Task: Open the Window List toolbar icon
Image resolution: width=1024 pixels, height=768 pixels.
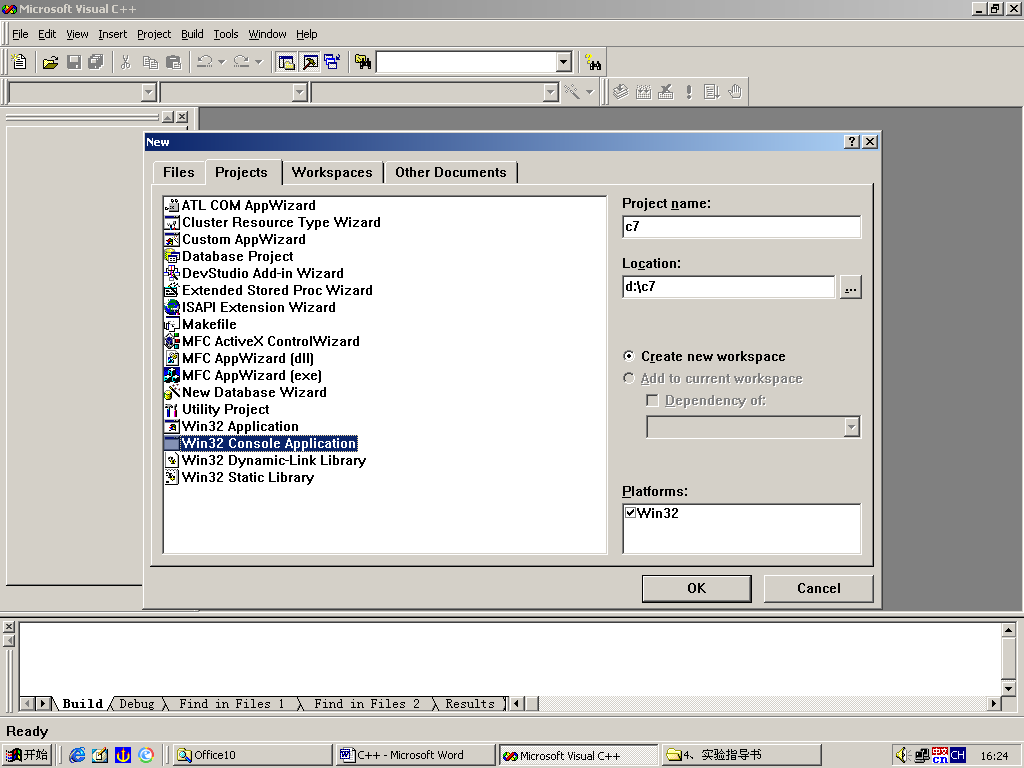Action: (x=332, y=62)
